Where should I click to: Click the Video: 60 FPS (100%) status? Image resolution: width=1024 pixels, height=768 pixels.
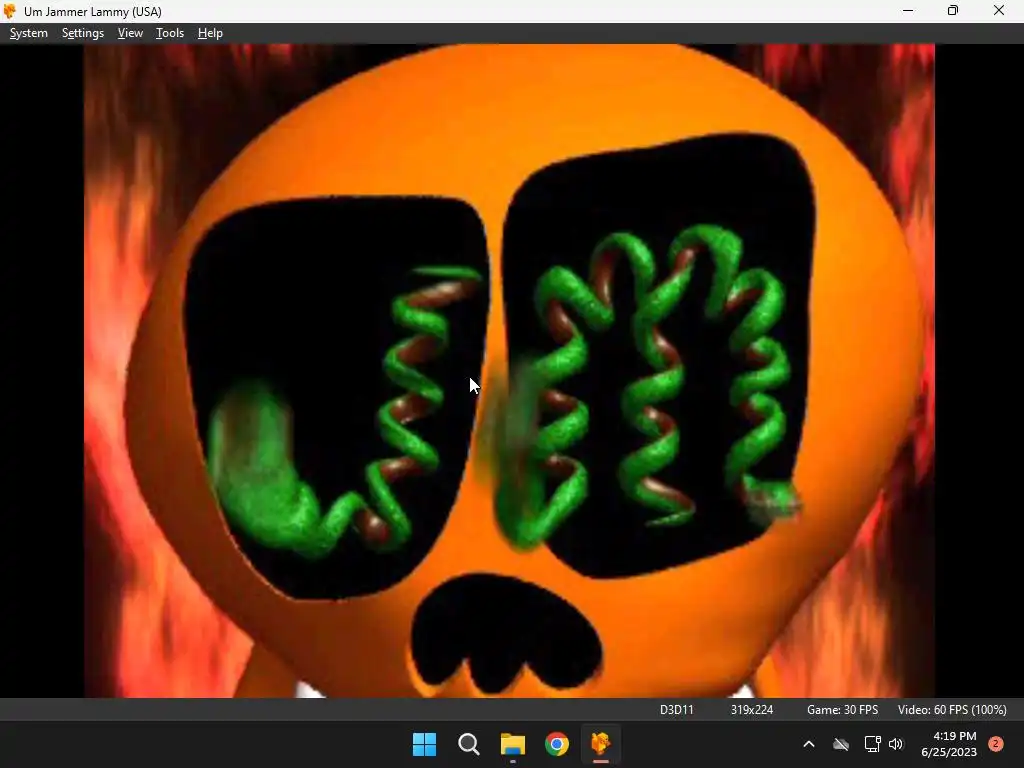[x=952, y=710]
